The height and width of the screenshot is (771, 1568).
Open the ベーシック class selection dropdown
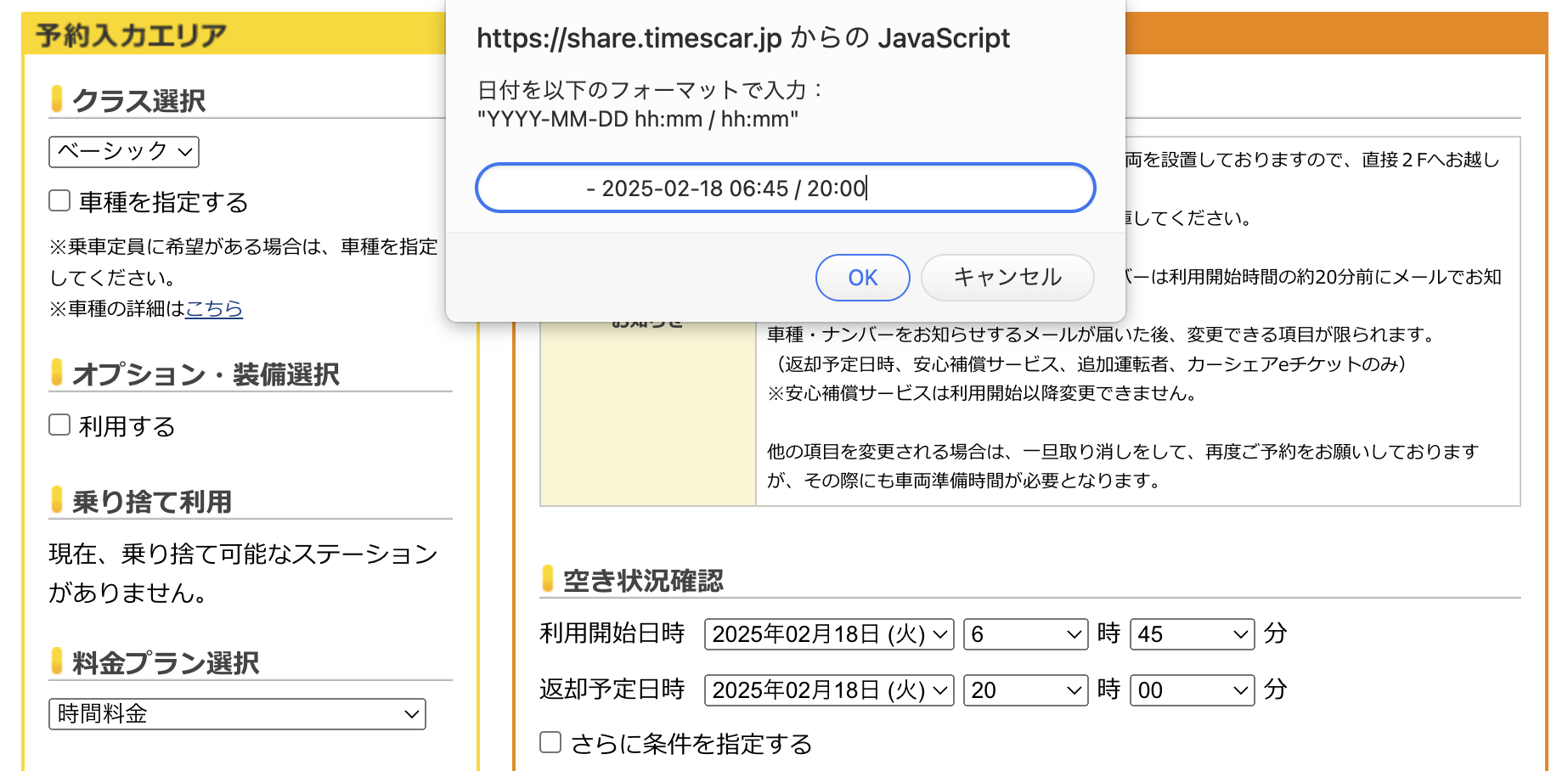click(122, 152)
